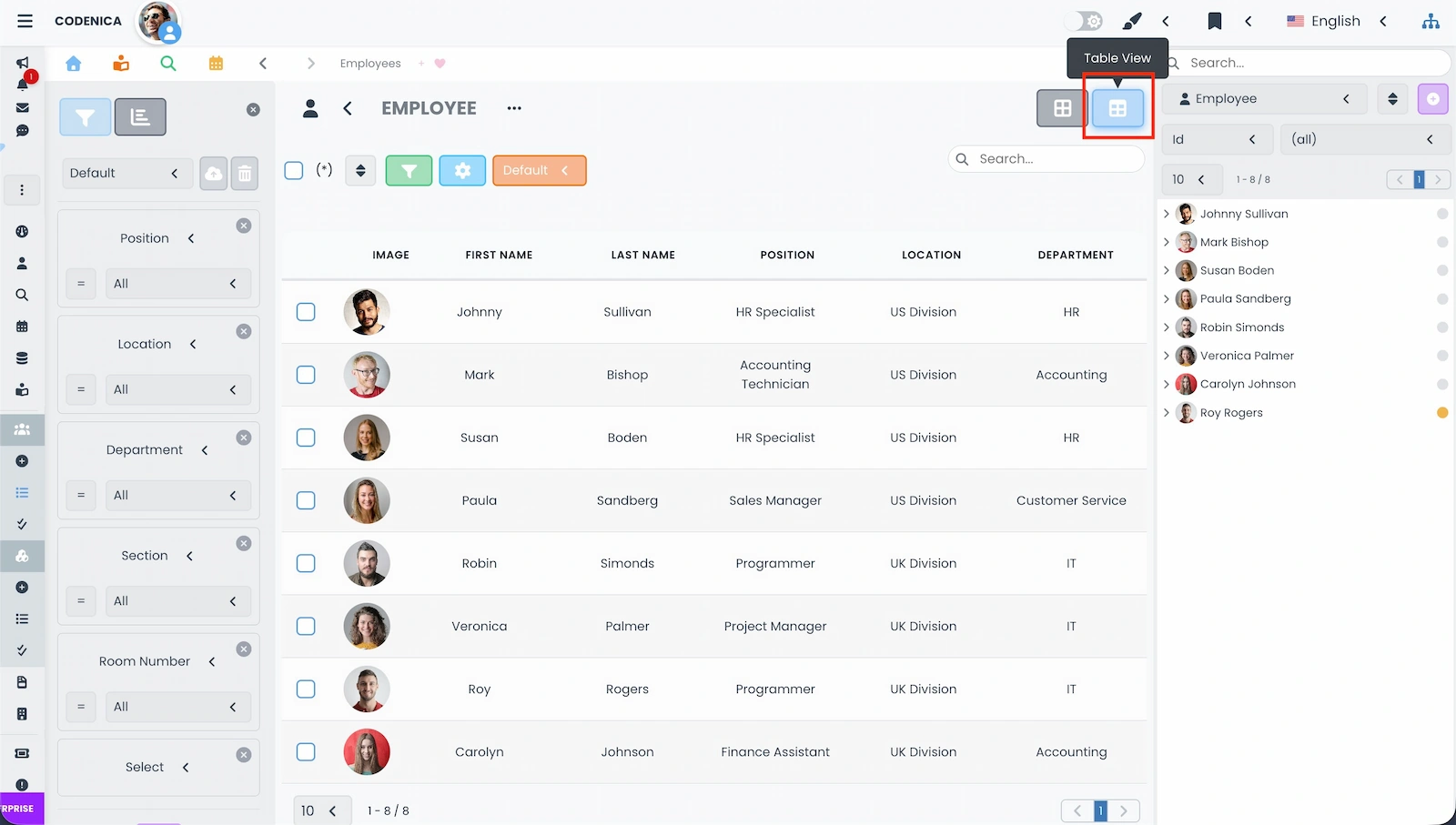Image resolution: width=1456 pixels, height=825 pixels.
Task: Click the Search field above the employee table
Action: (x=1046, y=158)
